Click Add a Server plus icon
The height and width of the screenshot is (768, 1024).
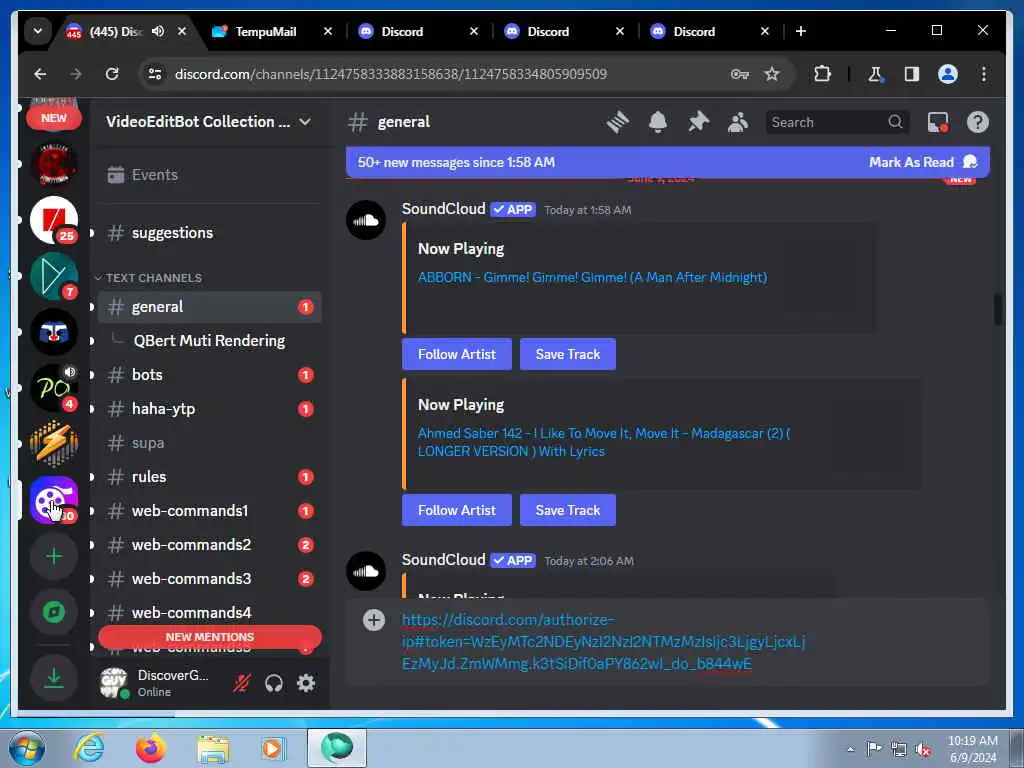pyautogui.click(x=54, y=556)
